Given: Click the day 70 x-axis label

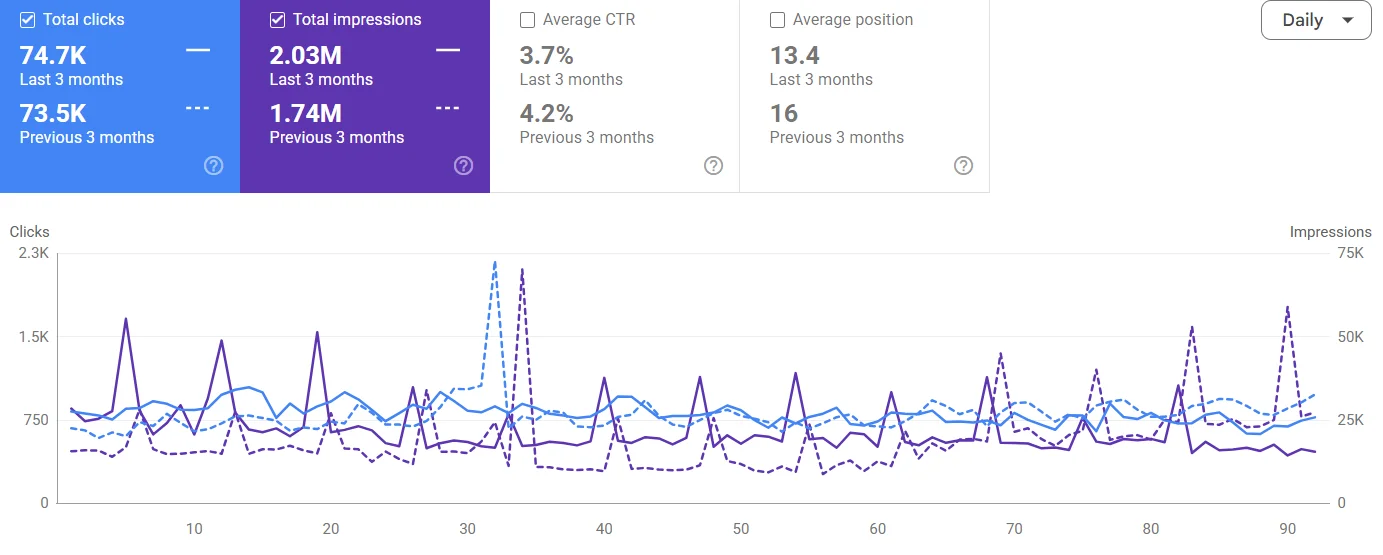Looking at the screenshot, I should click(1014, 529).
